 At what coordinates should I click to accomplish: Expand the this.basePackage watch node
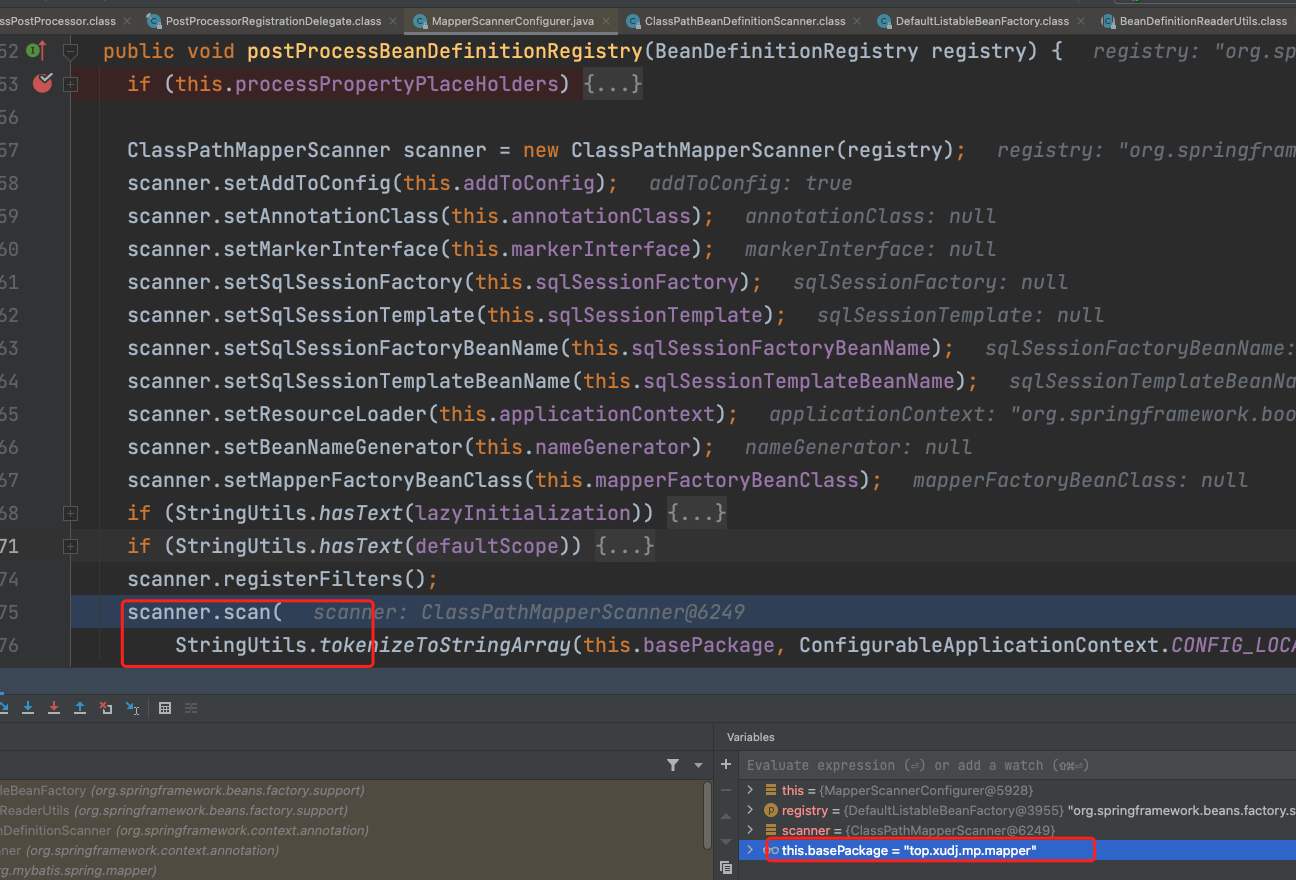[x=750, y=850]
